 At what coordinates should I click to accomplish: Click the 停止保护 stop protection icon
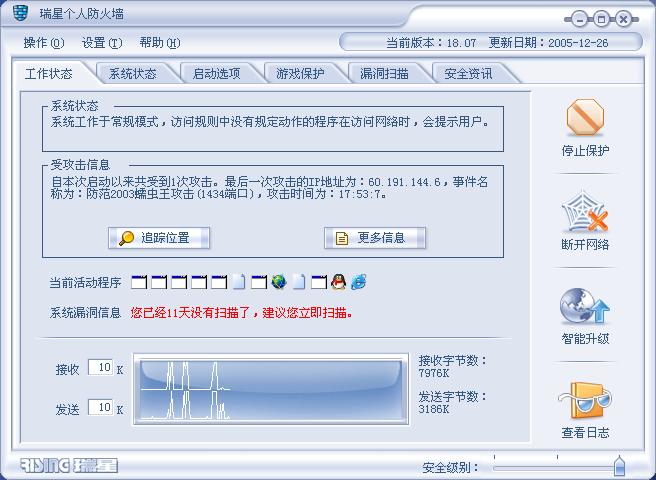(585, 118)
